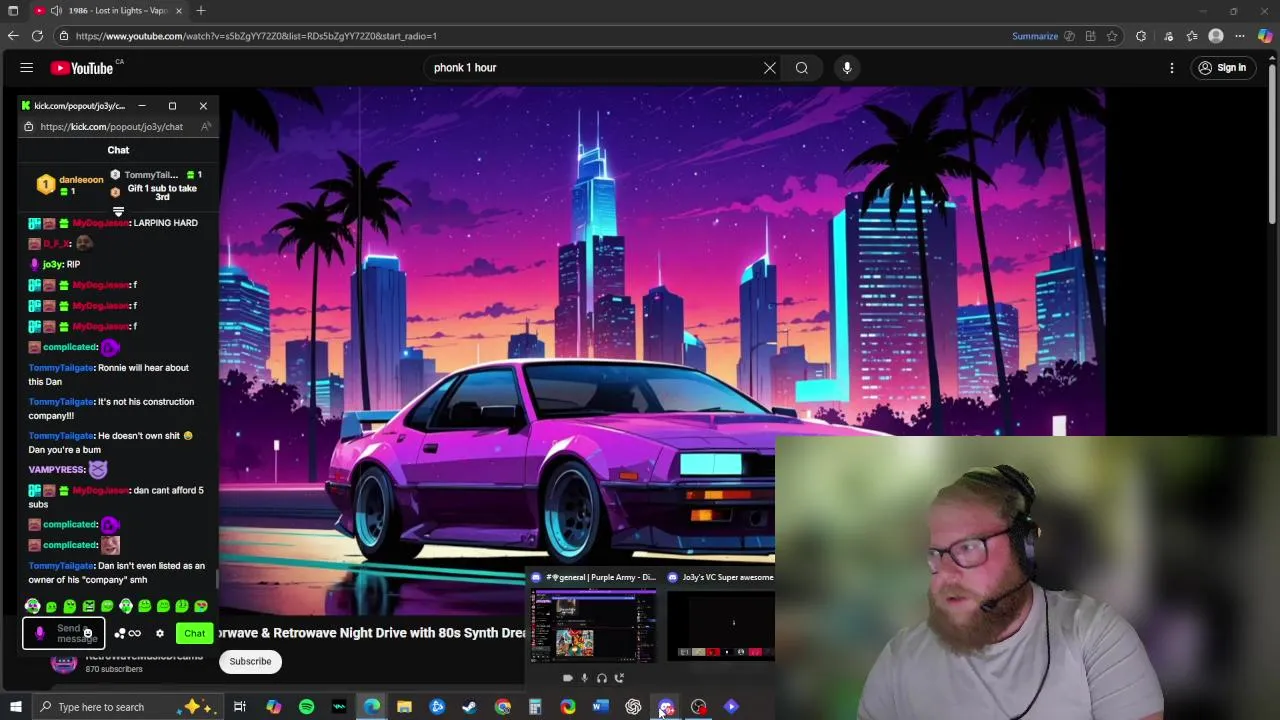Screen dimensions: 1280x720
Task: Click 'Gift 1 sub to take 3rd' text
Action: click(162, 193)
